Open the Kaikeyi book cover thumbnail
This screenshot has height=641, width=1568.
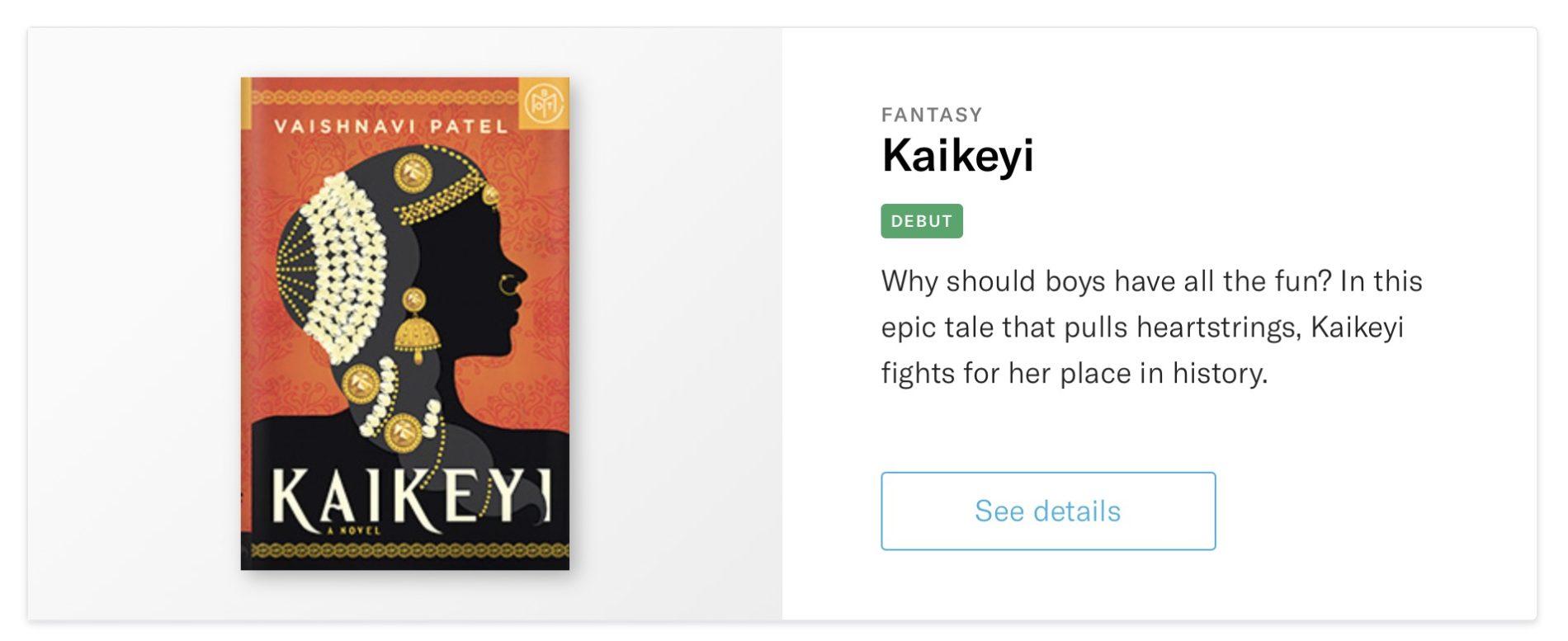pyautogui.click(x=404, y=323)
